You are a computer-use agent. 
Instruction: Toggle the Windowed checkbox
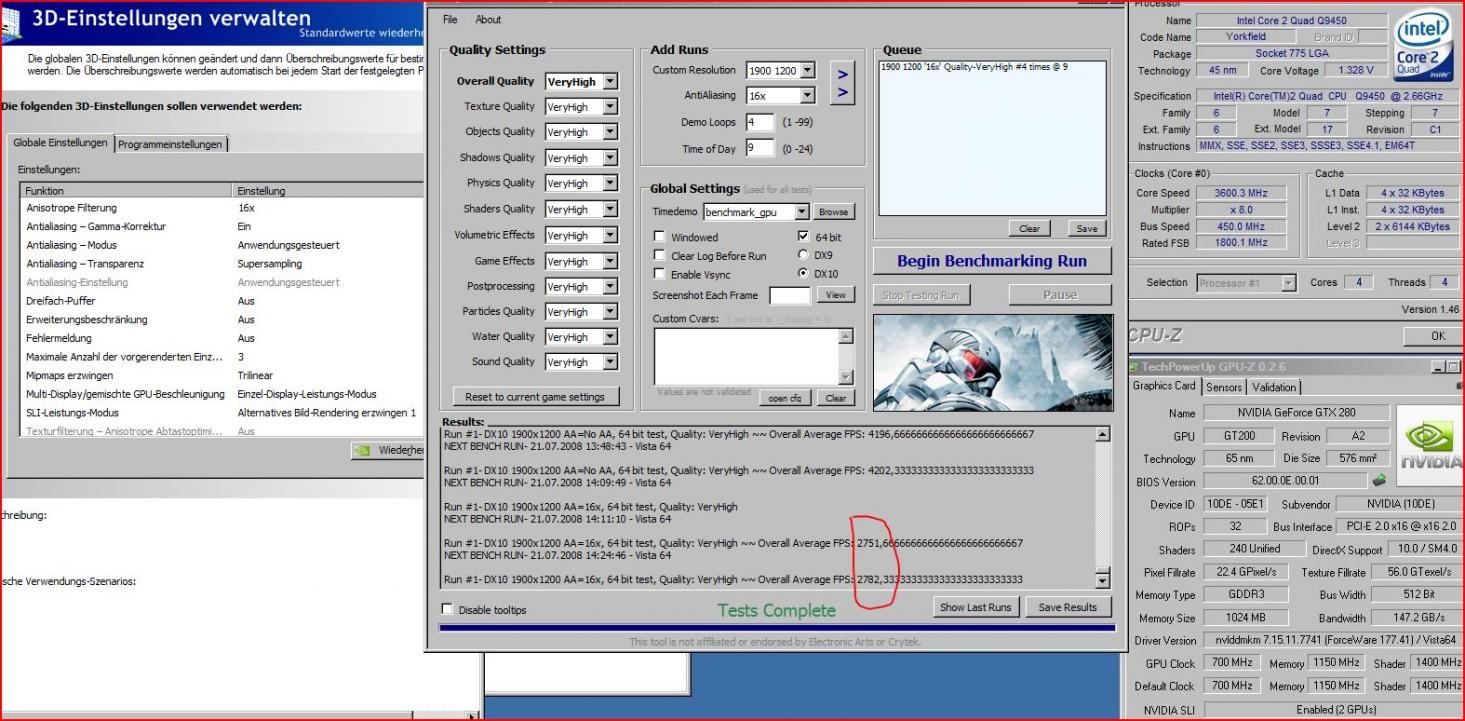tap(660, 237)
